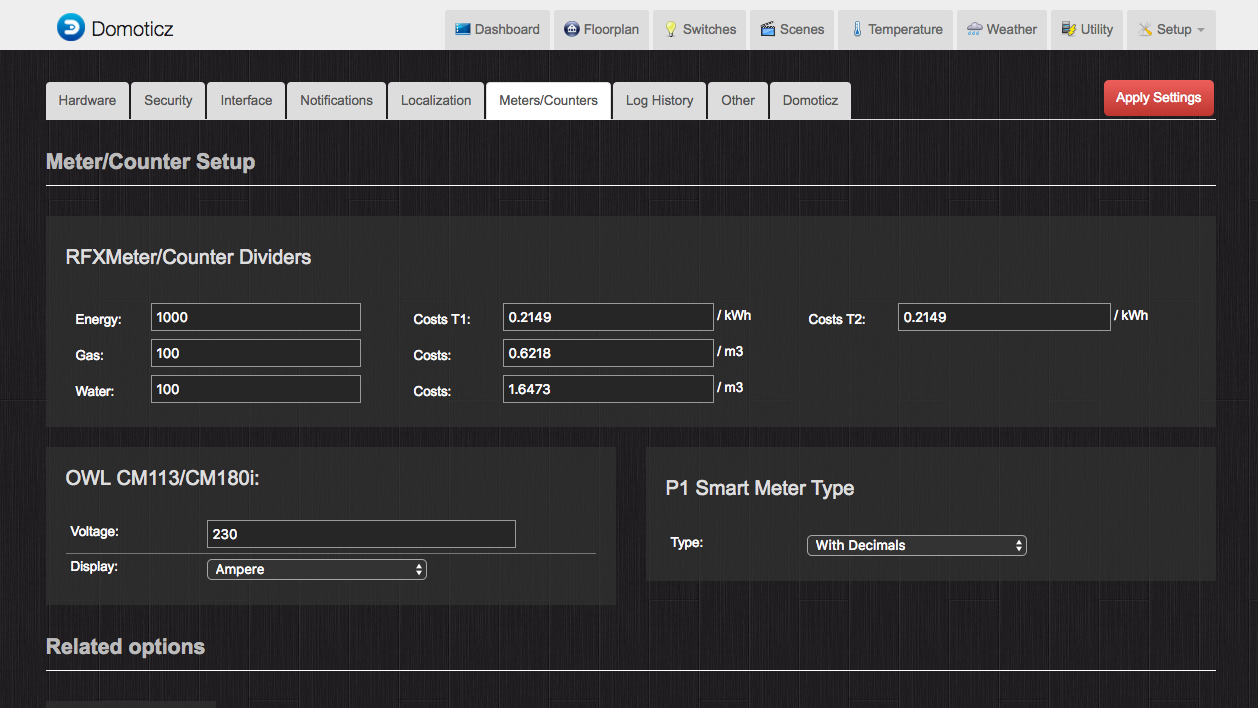Click the Floorplan icon
Image resolution: width=1258 pixels, height=708 pixels.
pyautogui.click(x=572, y=29)
